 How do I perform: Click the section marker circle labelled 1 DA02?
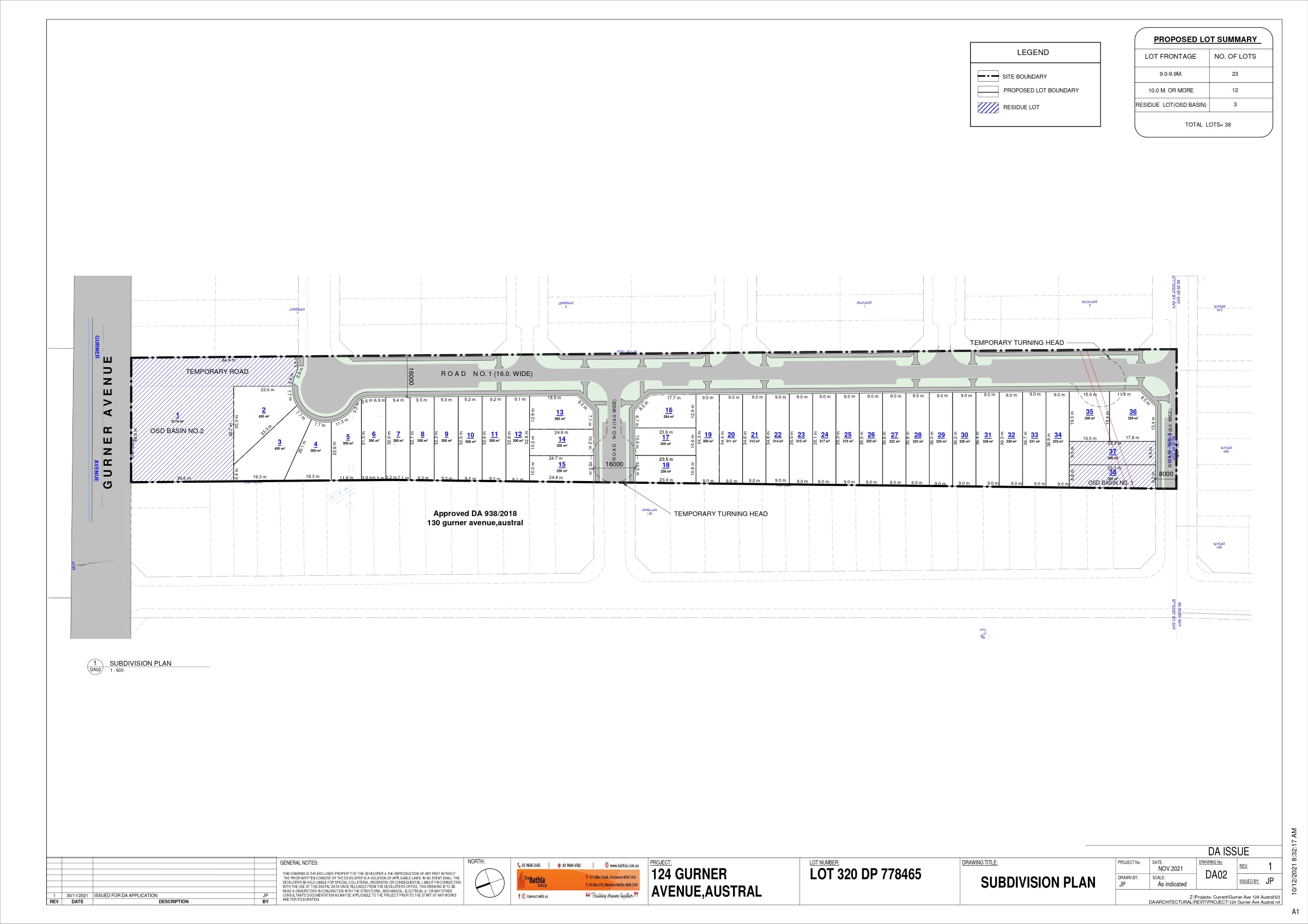pyautogui.click(x=95, y=666)
